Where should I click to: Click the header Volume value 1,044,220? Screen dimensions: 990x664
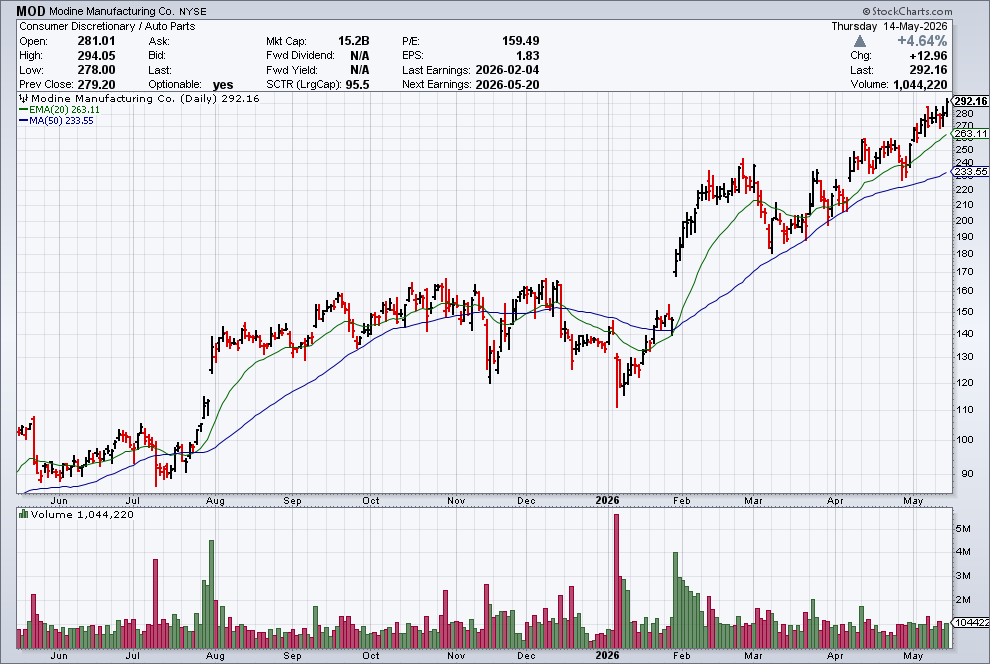(x=921, y=85)
